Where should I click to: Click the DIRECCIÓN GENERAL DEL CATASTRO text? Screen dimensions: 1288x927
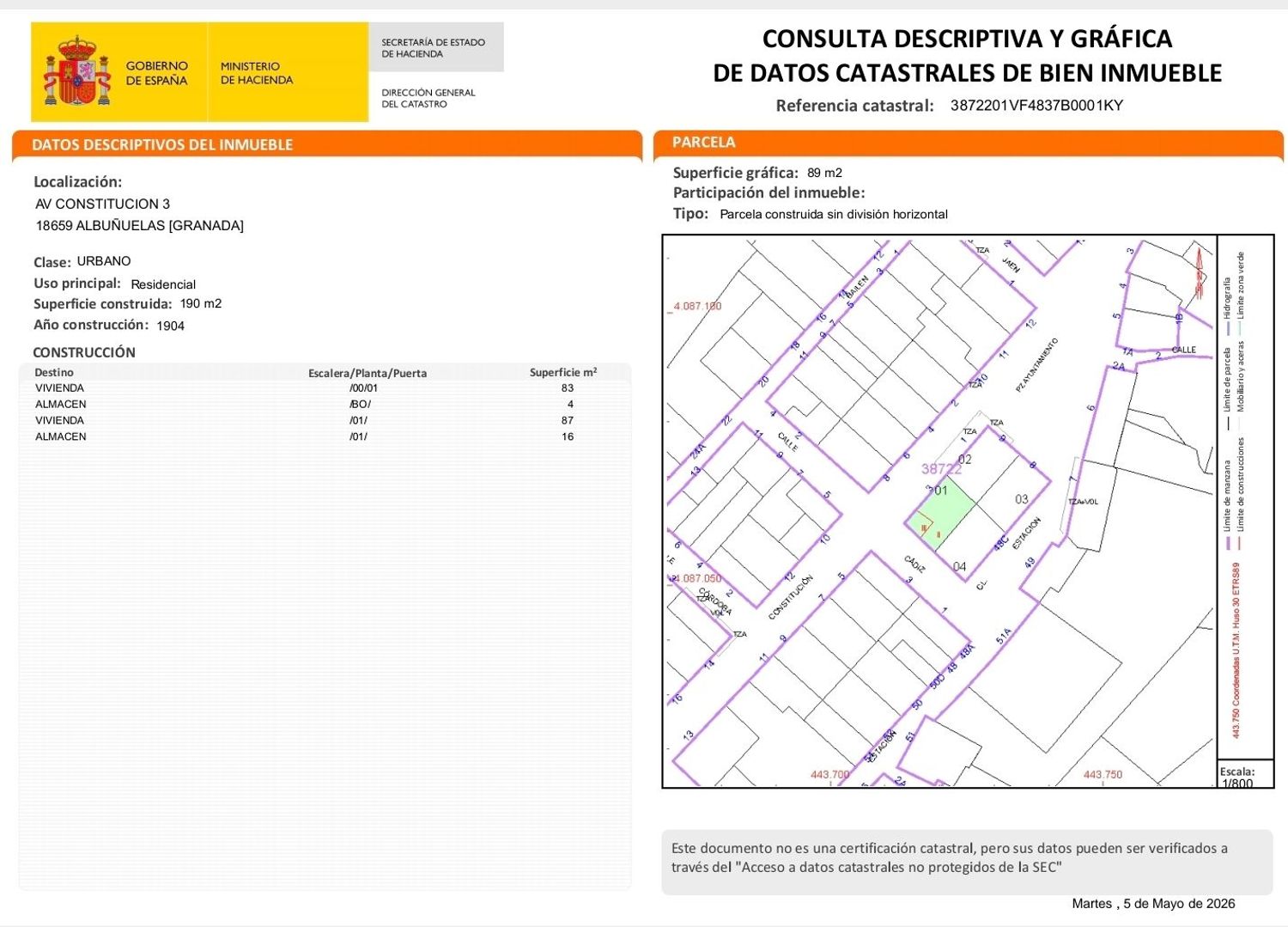pos(428,98)
